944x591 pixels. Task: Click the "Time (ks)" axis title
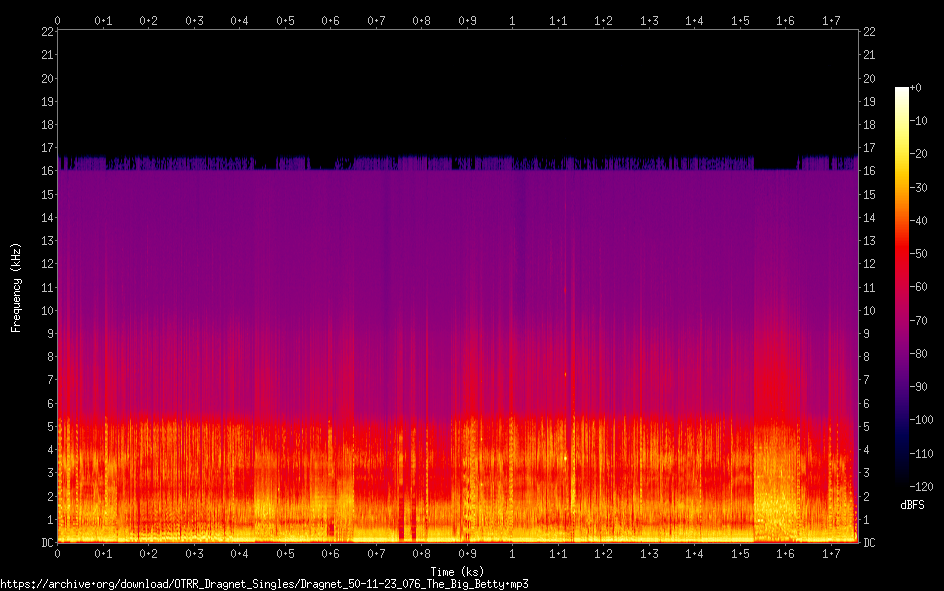click(457, 571)
